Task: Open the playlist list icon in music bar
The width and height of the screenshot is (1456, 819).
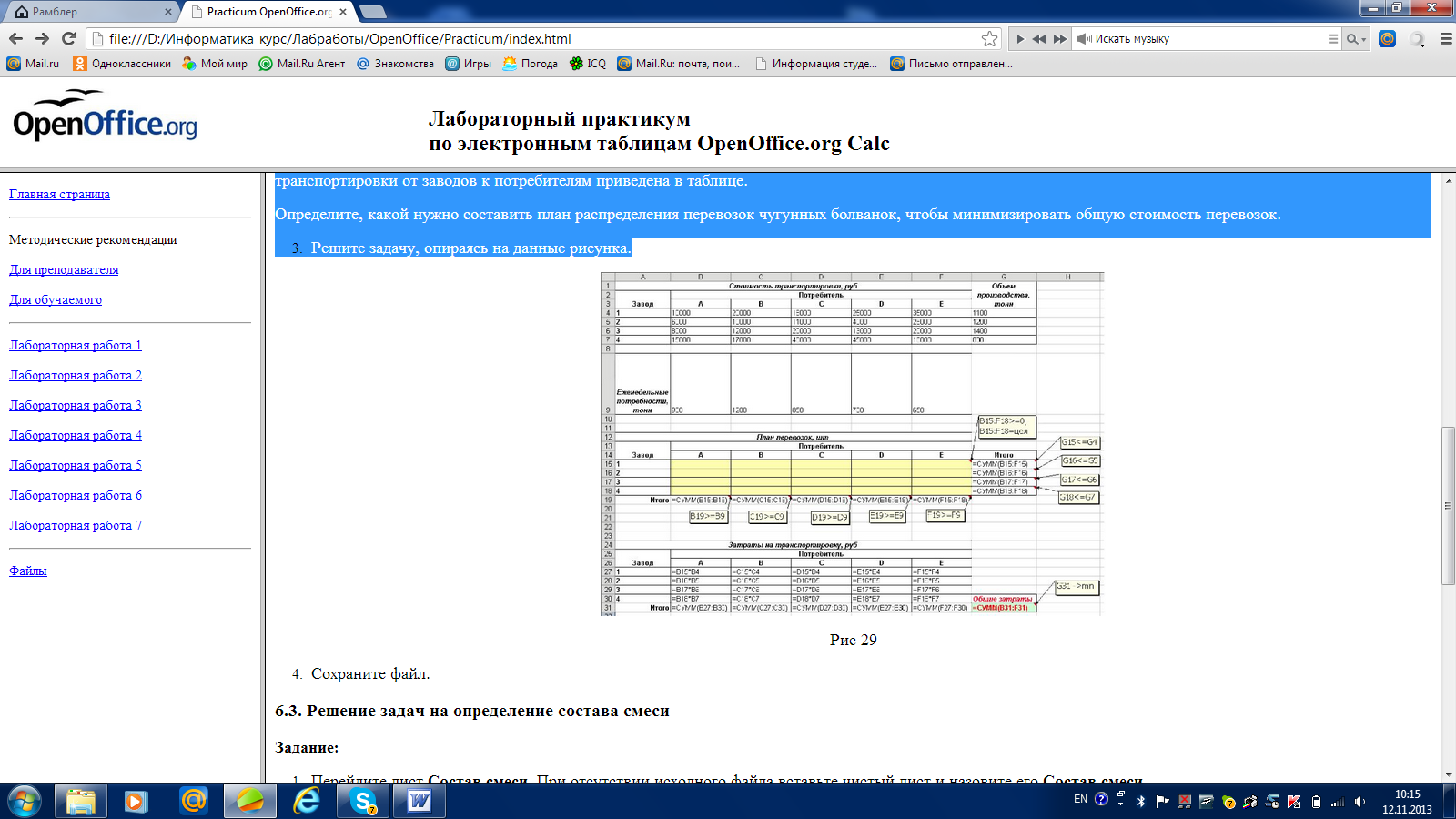Action: coord(1333,39)
